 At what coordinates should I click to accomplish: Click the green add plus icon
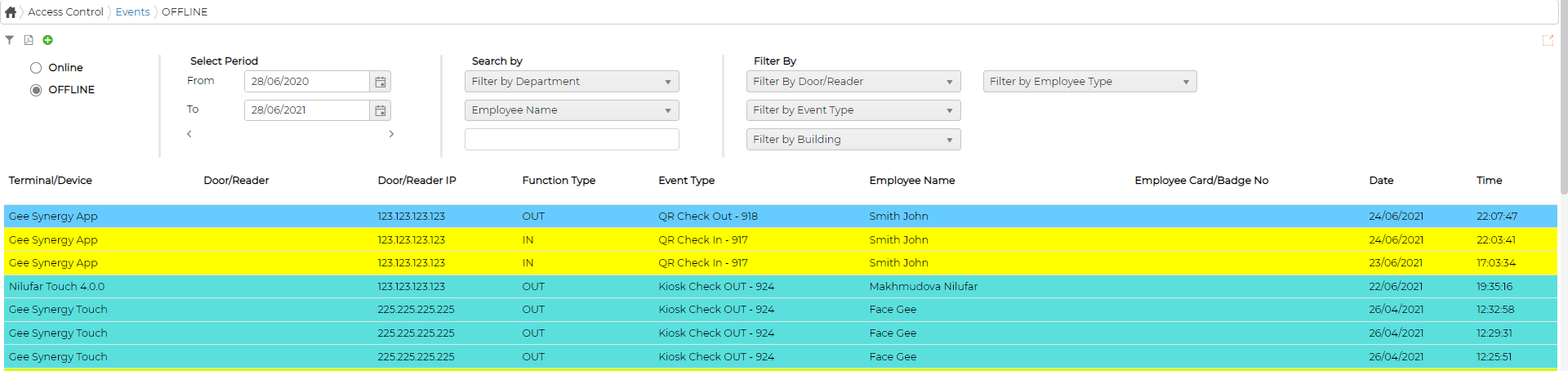point(47,40)
